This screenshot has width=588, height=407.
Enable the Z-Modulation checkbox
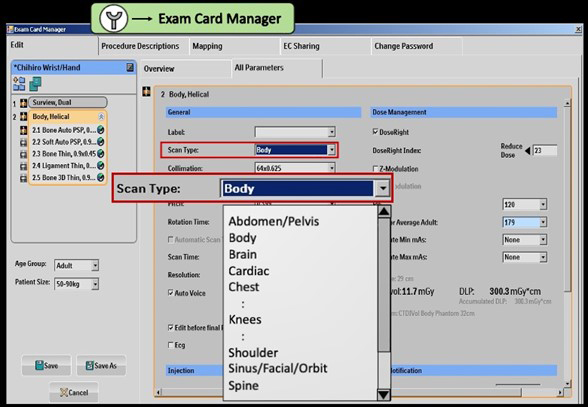375,169
